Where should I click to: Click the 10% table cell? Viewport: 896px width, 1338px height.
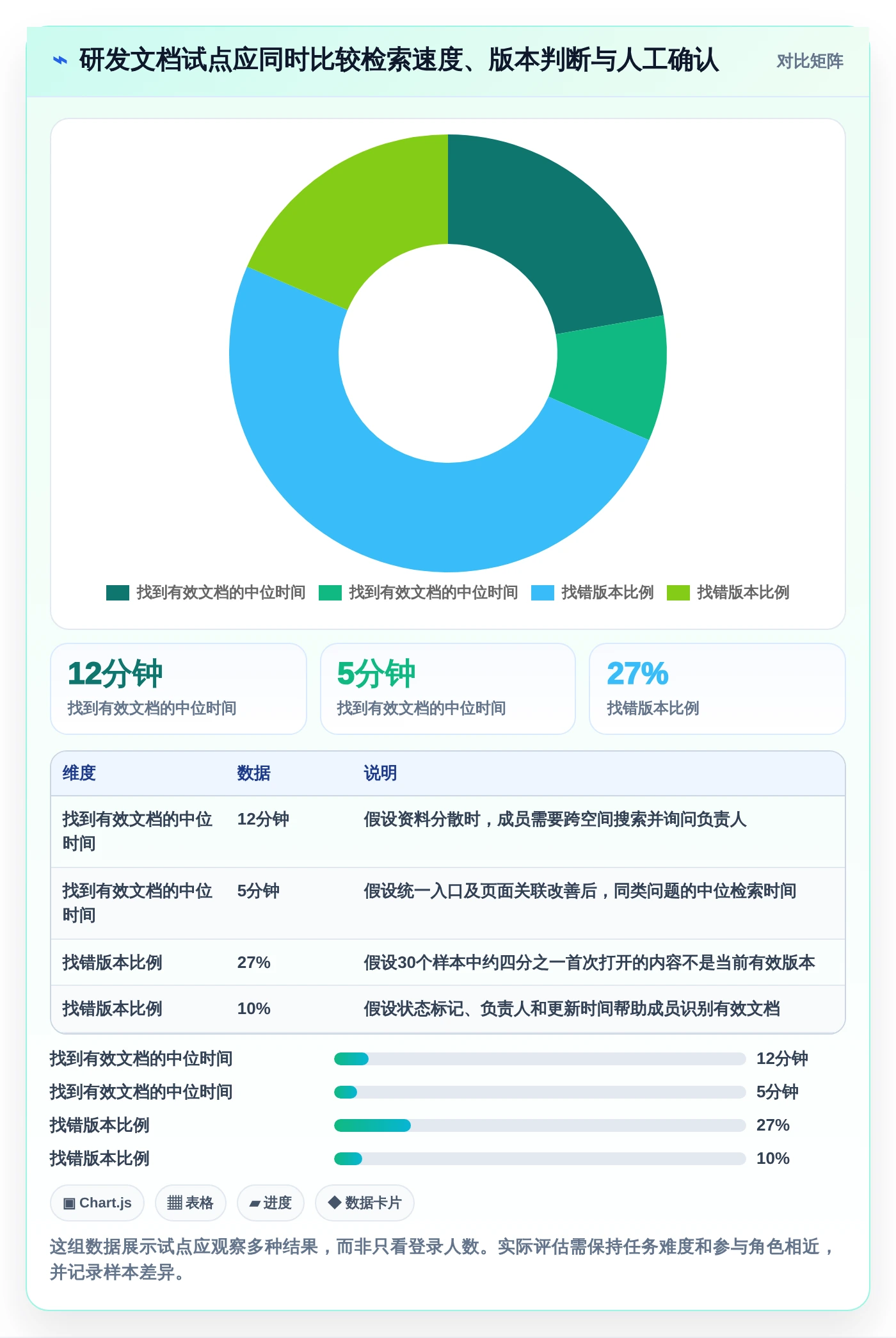click(x=254, y=1009)
